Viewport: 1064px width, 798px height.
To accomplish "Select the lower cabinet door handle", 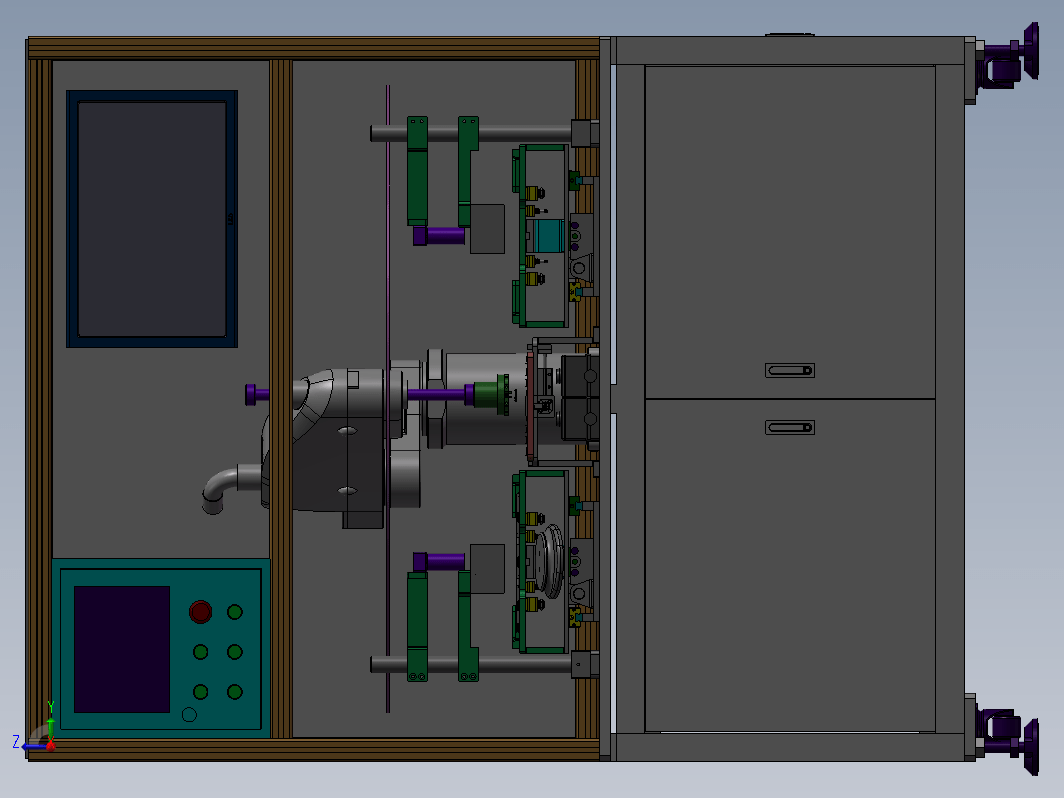I will coord(790,428).
